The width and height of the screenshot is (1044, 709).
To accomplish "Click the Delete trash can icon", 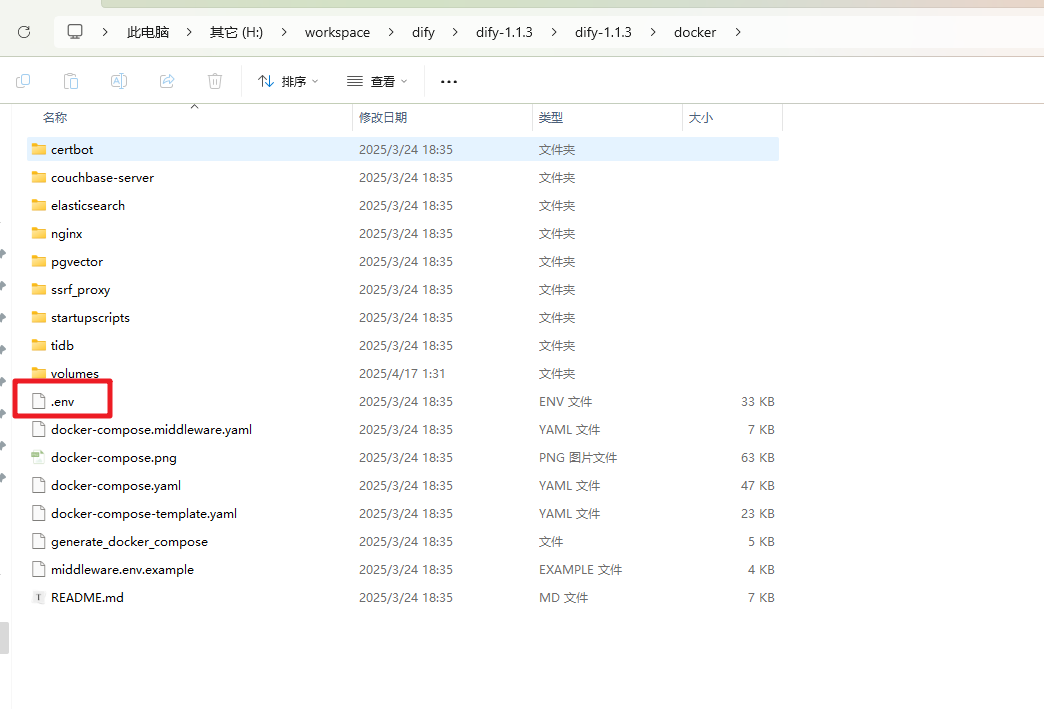I will (215, 81).
